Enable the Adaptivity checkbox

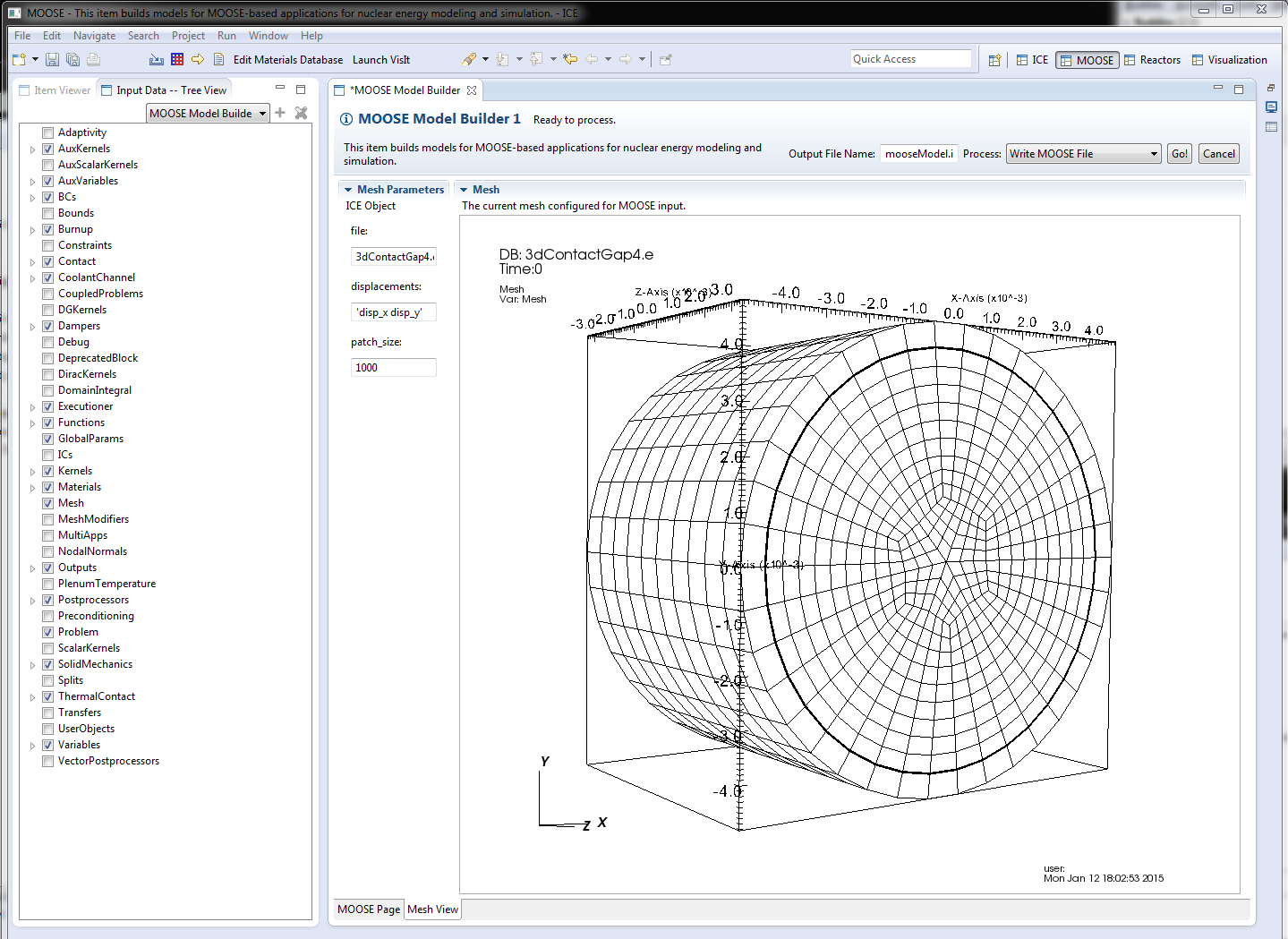48,132
